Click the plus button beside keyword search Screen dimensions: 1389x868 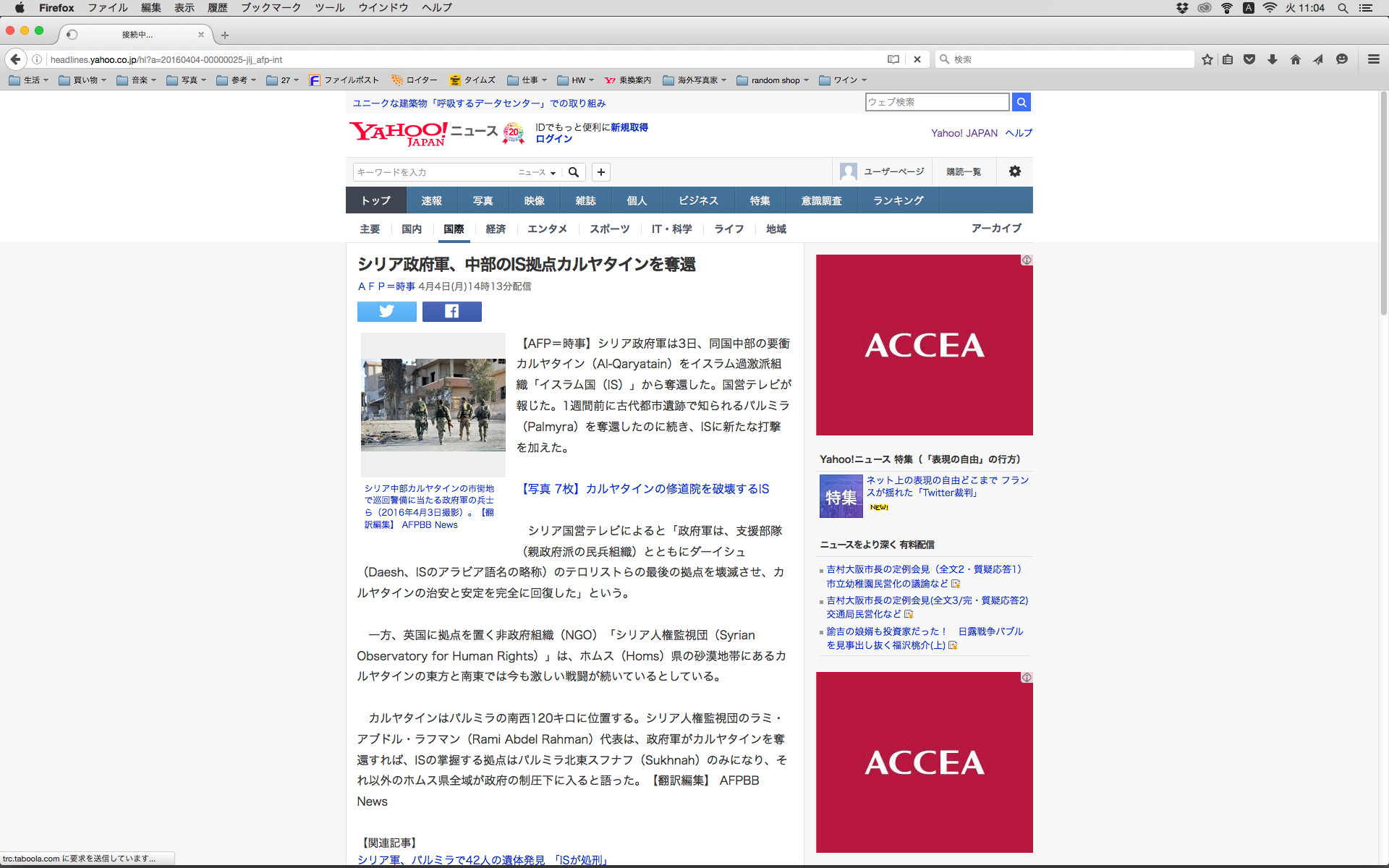coord(600,172)
